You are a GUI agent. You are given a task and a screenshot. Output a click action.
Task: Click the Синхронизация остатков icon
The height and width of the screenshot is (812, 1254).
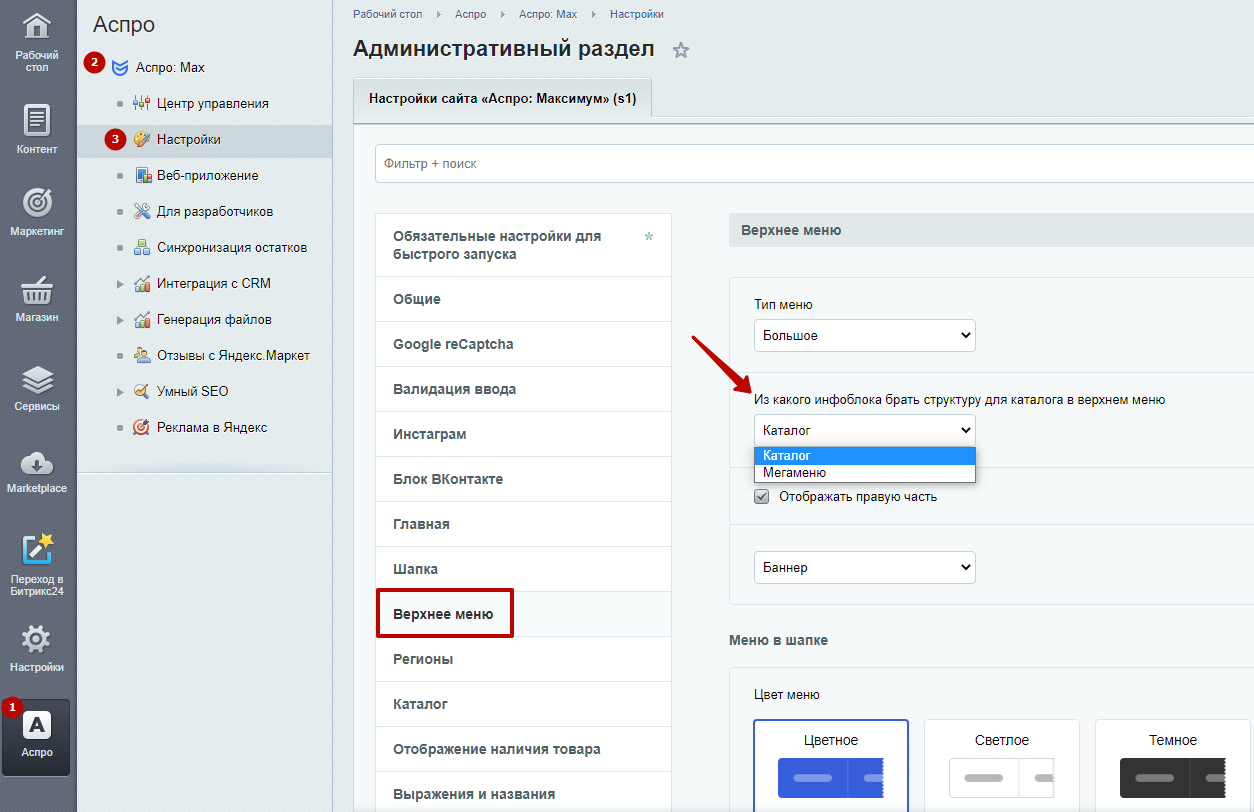(141, 247)
